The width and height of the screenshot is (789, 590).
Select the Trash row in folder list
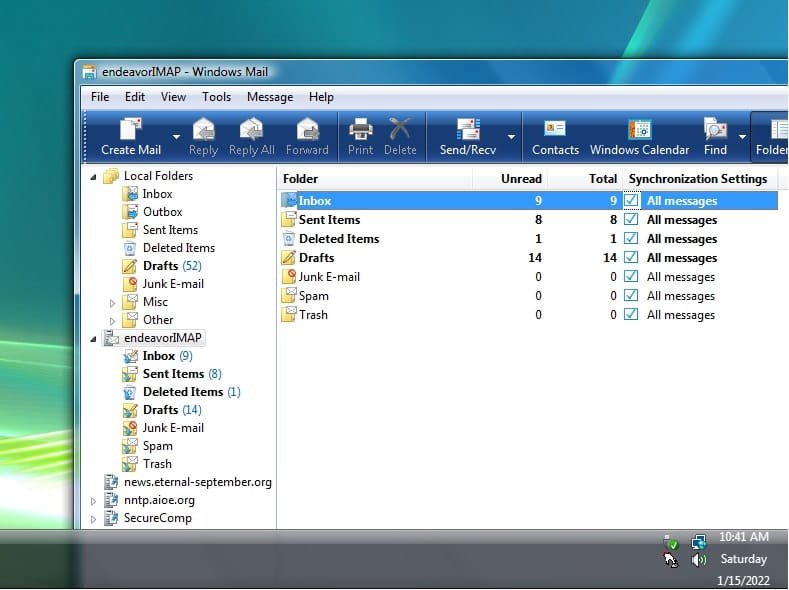coord(528,315)
